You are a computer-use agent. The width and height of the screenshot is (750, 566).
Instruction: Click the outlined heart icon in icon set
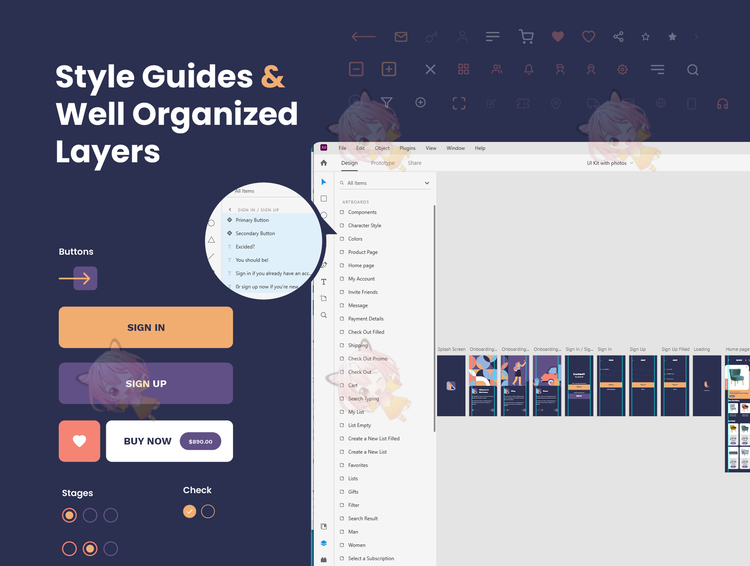click(x=588, y=36)
